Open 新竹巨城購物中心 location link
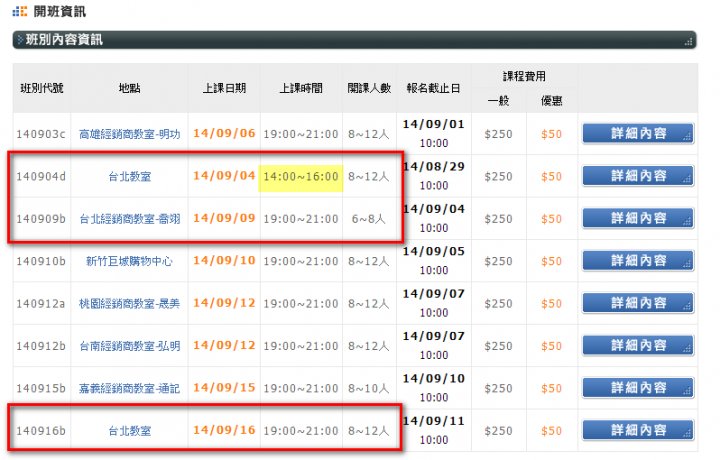The image size is (720, 460). tap(129, 261)
